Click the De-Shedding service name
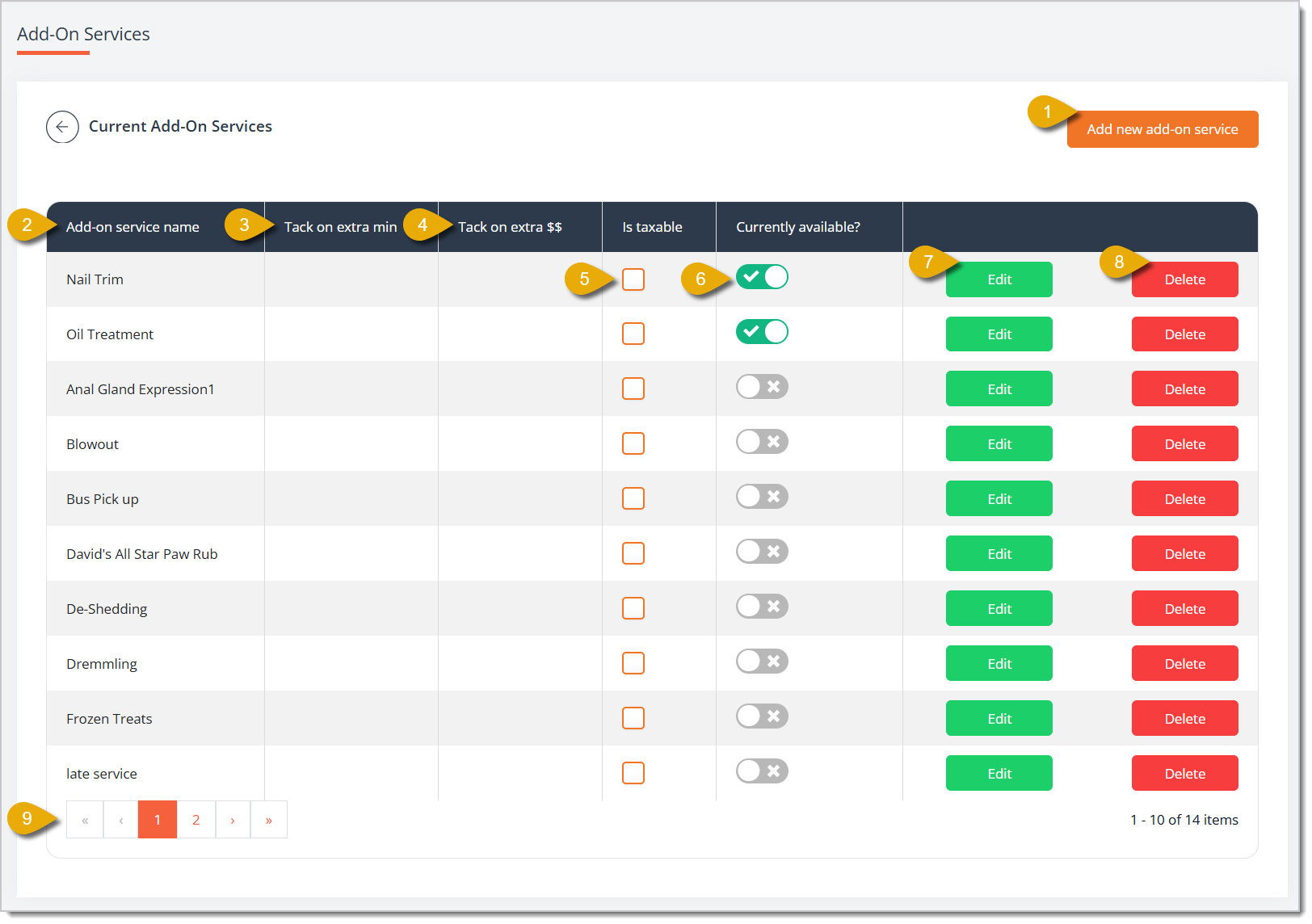The height and width of the screenshot is (924, 1312). pos(107,609)
